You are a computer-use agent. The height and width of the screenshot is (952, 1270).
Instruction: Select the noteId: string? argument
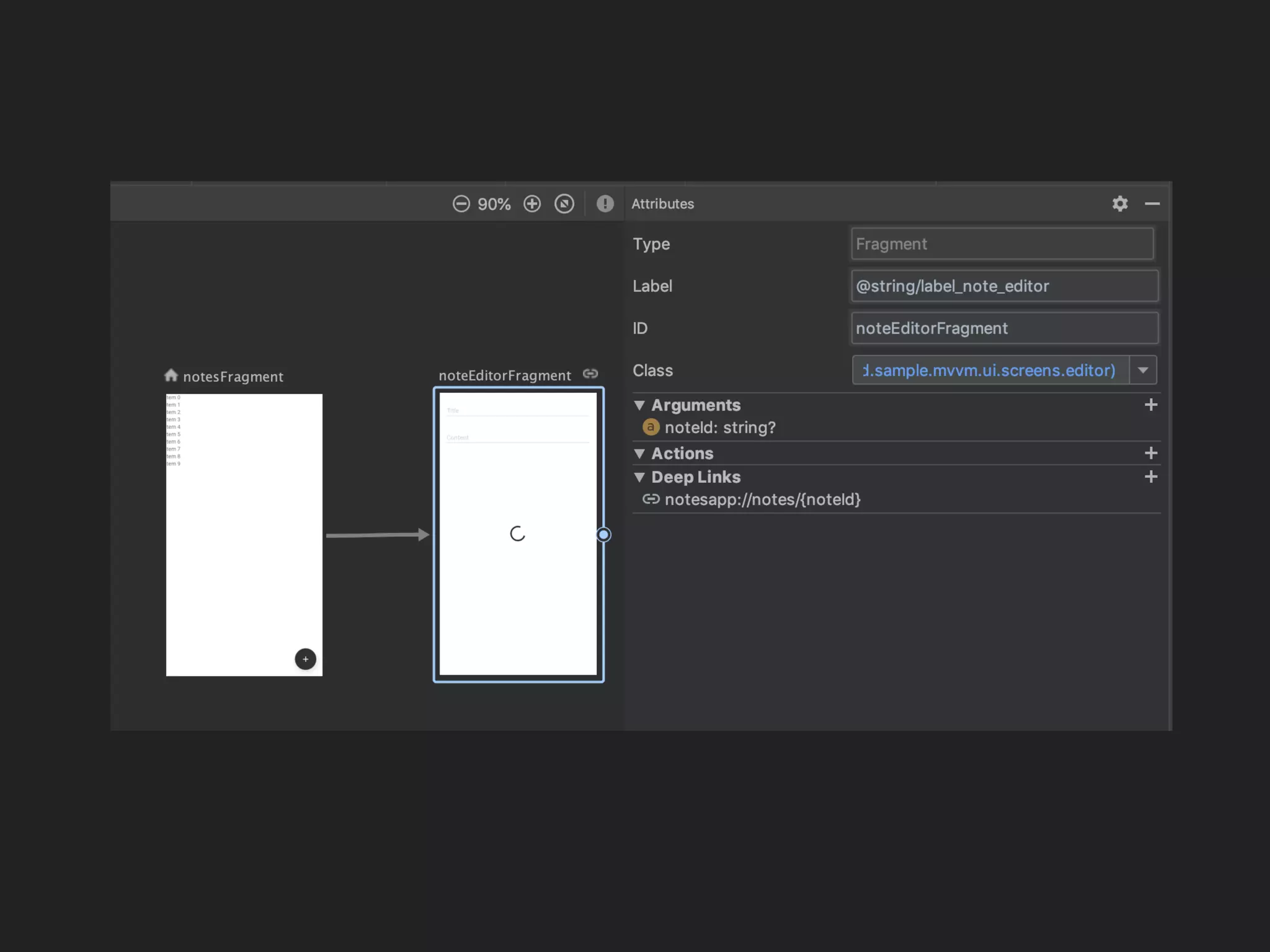coord(719,428)
